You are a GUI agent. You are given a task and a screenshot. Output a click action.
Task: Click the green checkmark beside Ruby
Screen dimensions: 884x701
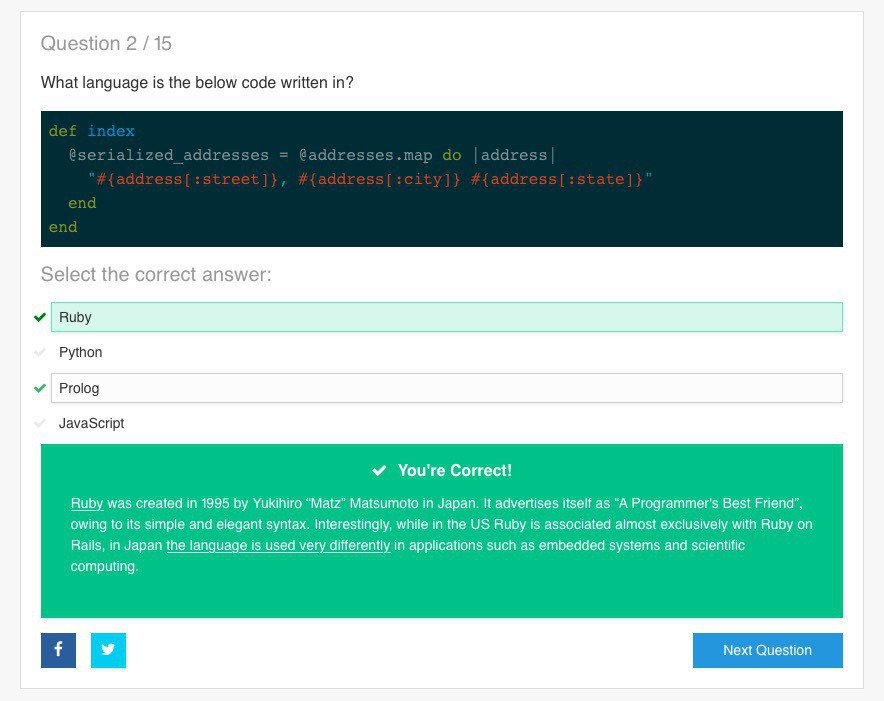(40, 317)
